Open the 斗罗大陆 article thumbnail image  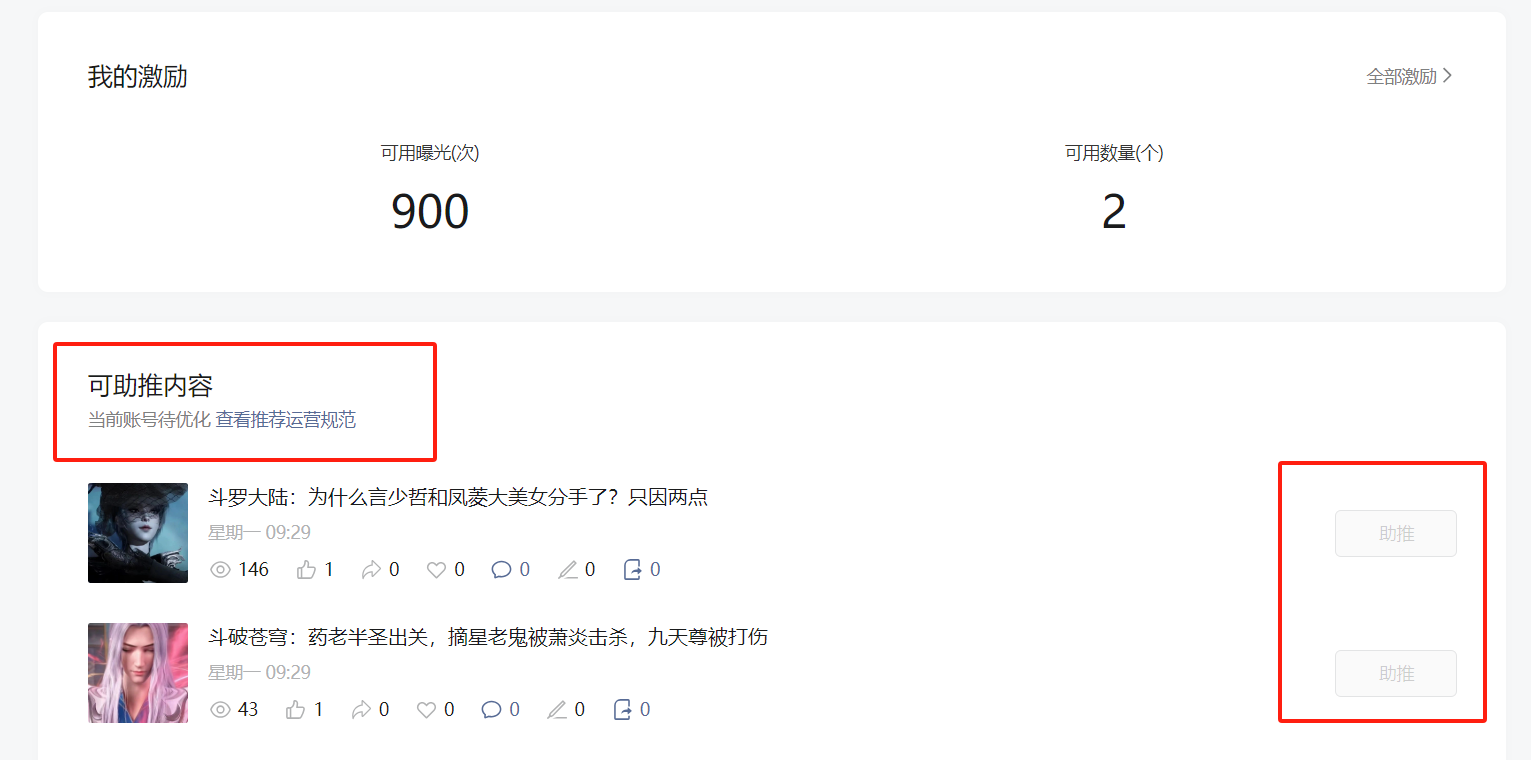point(138,533)
